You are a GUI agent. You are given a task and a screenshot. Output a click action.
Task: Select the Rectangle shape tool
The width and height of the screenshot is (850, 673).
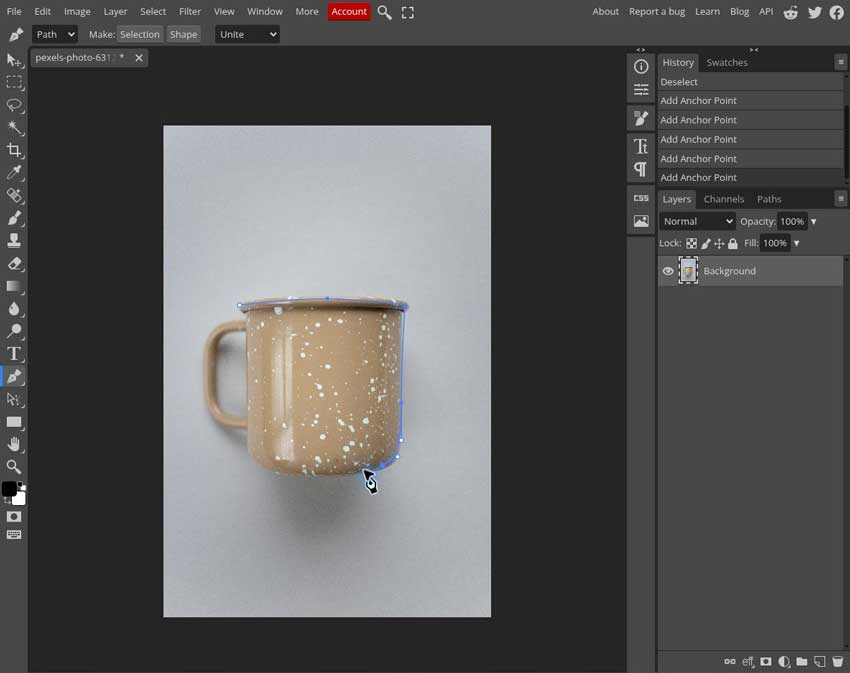pos(14,422)
